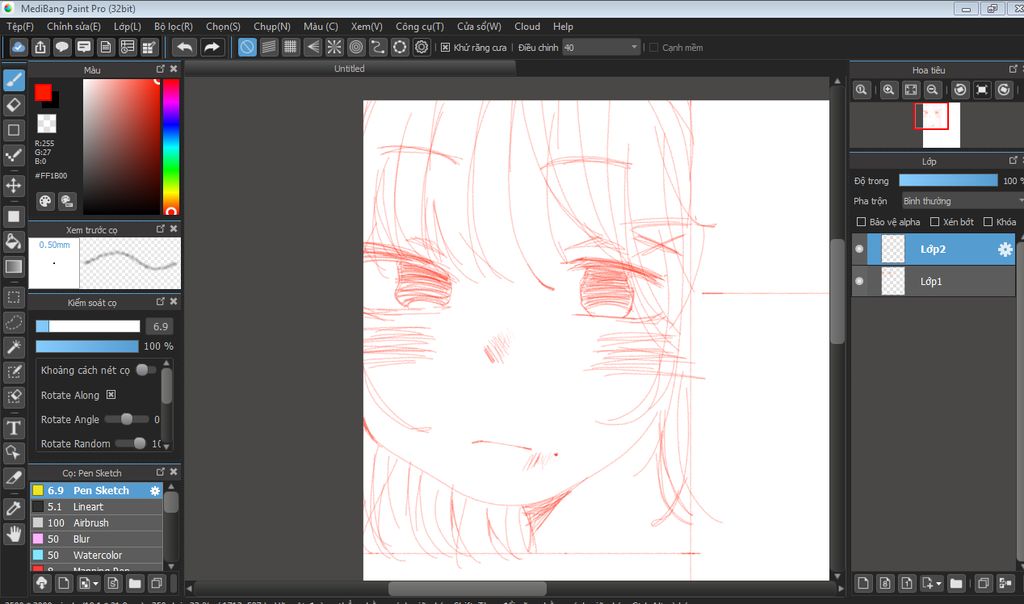Enable vanishing point snap
Image resolution: width=1024 pixels, height=604 pixels.
(x=313, y=47)
